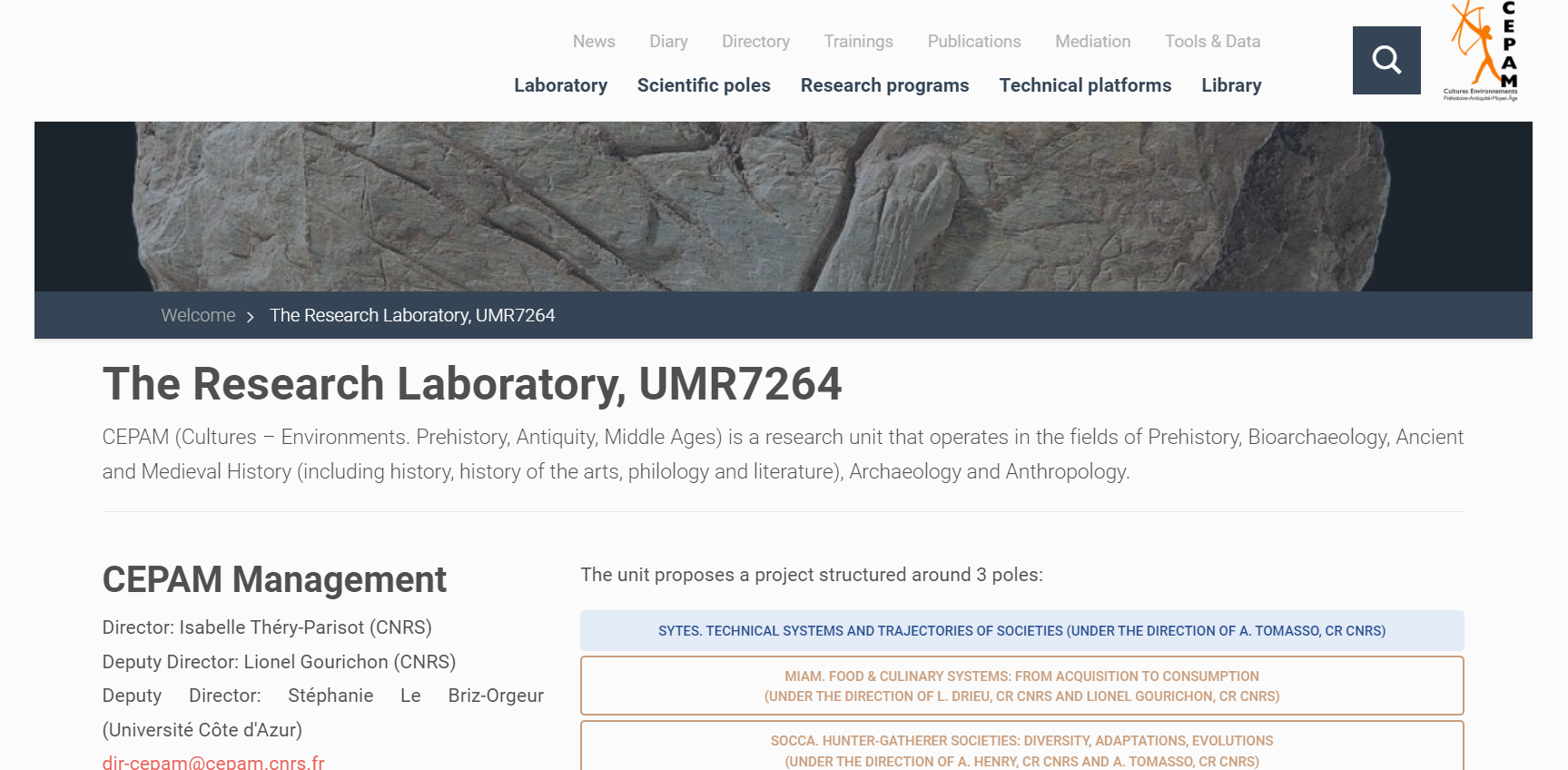Expand the MIAM food & culinary pole
1568x770 pixels.
[x=1021, y=686]
